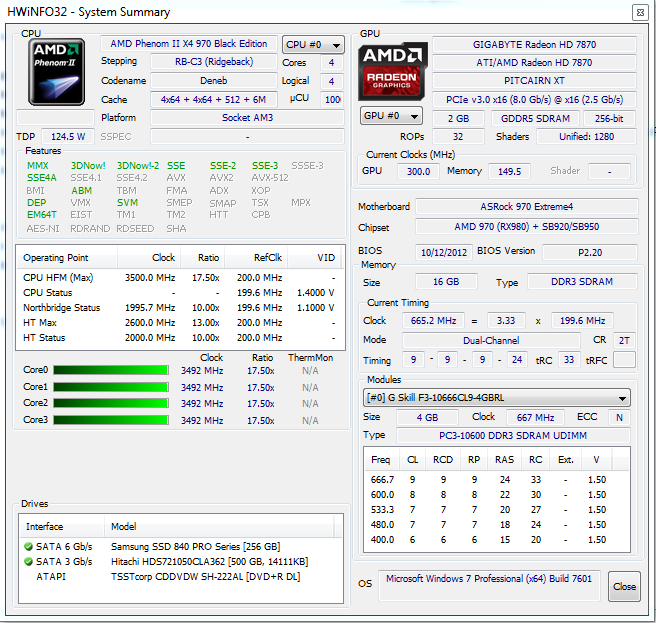Click the 'Socket AM3' platform value

(x=247, y=118)
